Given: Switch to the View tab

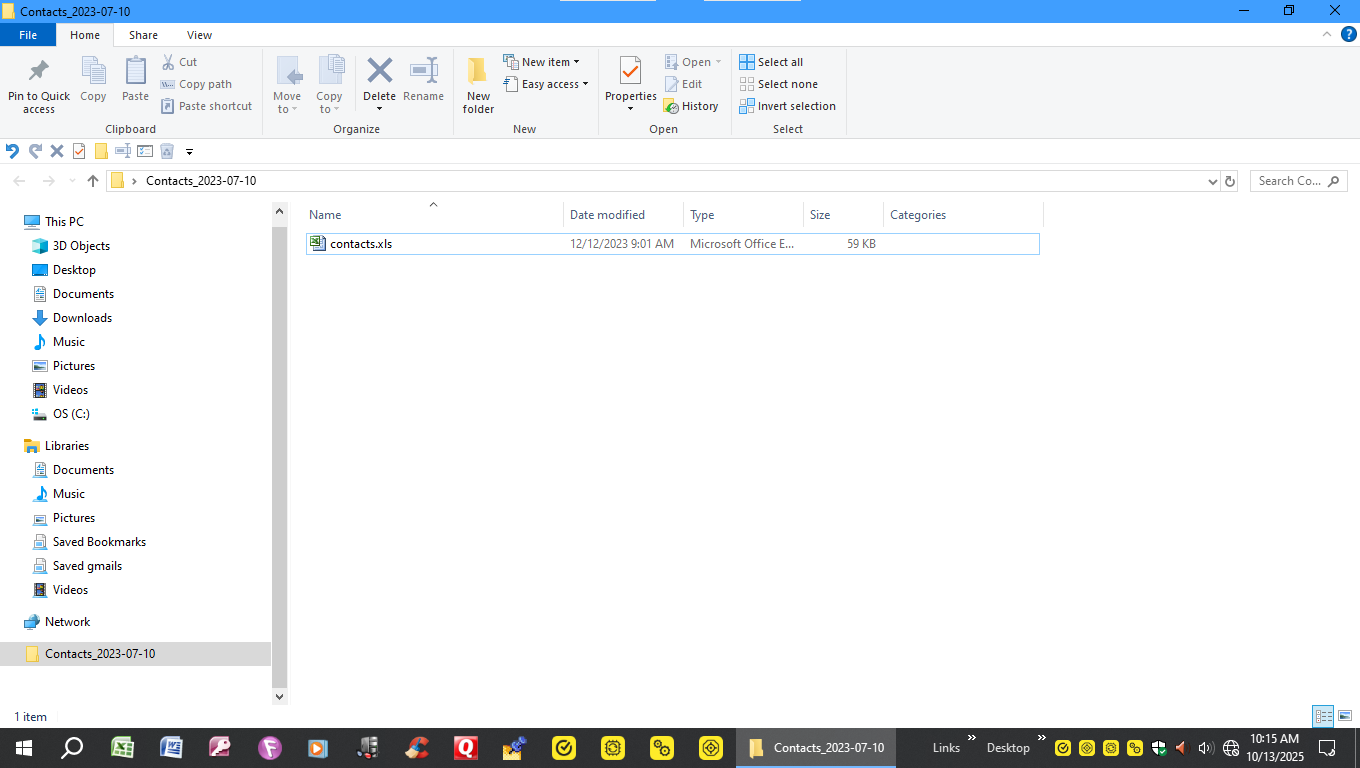Looking at the screenshot, I should coord(198,34).
